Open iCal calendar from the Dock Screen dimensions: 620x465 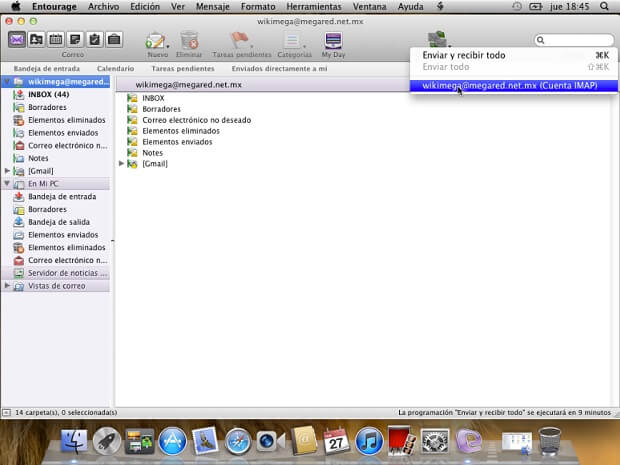point(336,440)
